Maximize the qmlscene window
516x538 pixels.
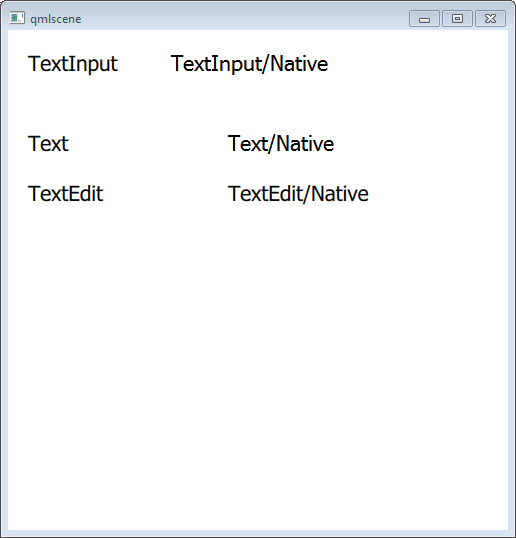click(457, 19)
